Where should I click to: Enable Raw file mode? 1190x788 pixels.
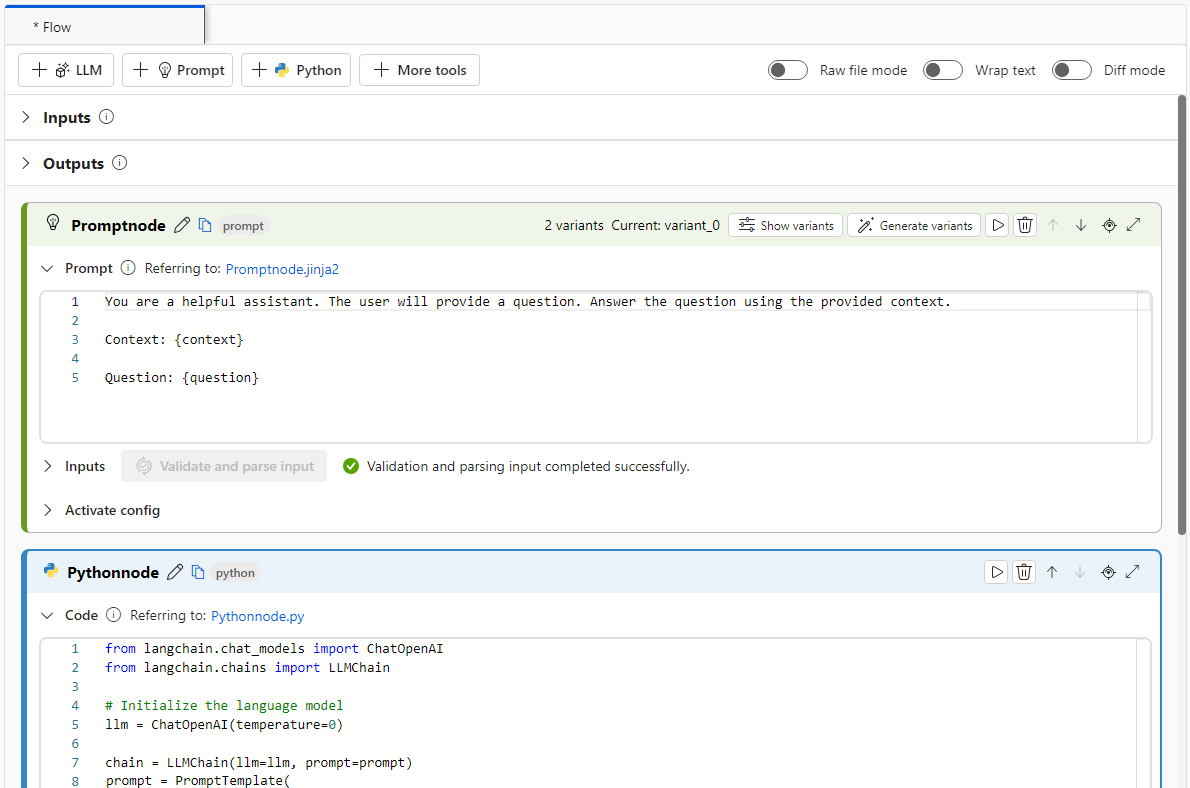pos(787,70)
